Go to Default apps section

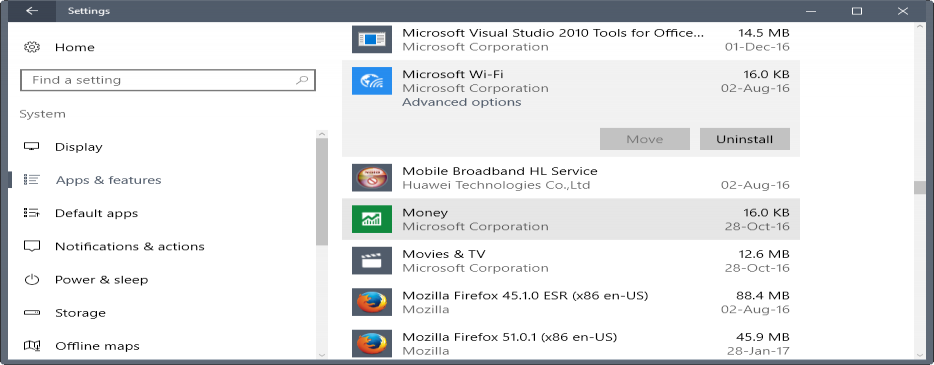point(96,213)
